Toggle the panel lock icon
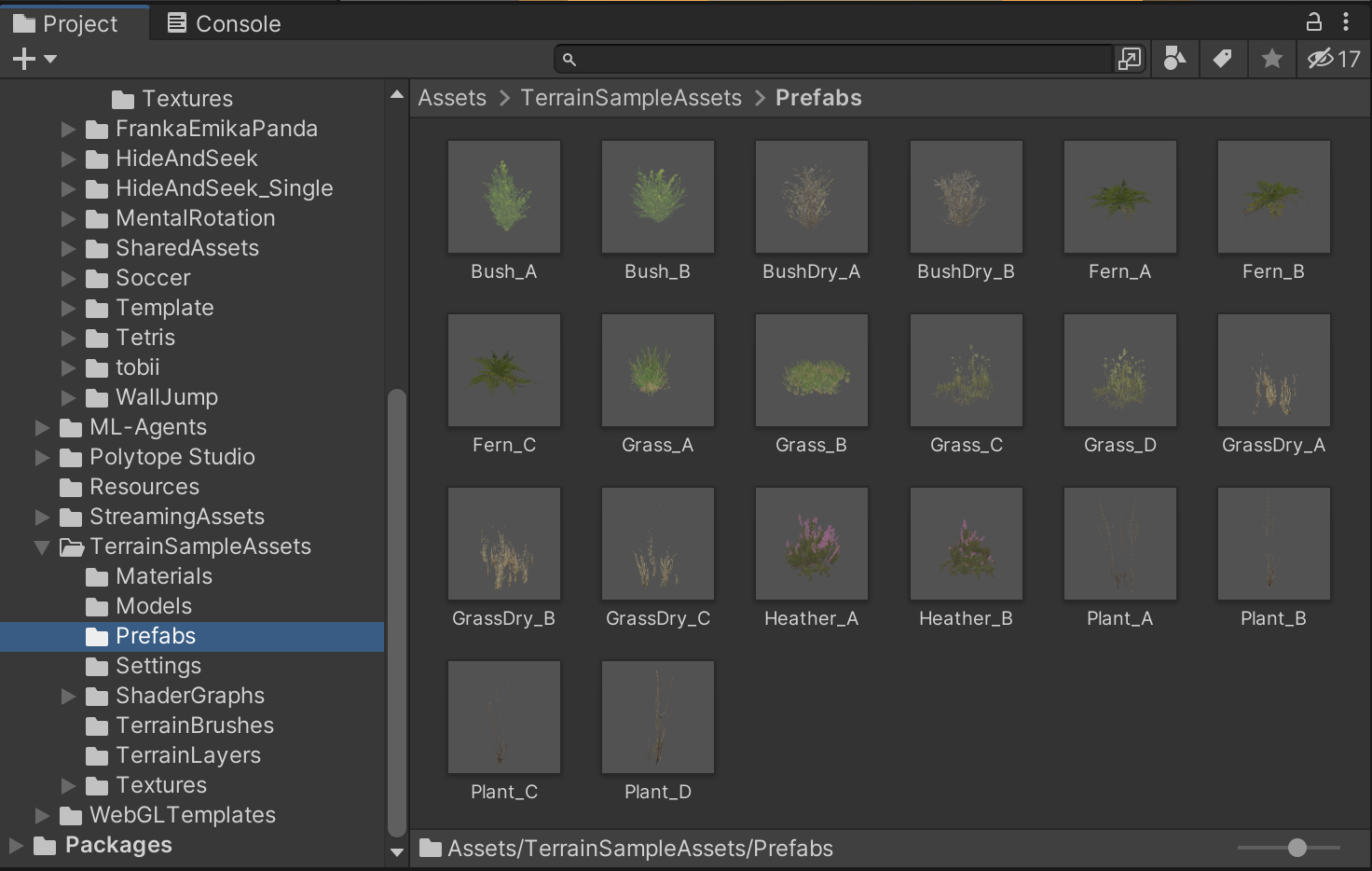This screenshot has width=1372, height=871. pos(1314,21)
